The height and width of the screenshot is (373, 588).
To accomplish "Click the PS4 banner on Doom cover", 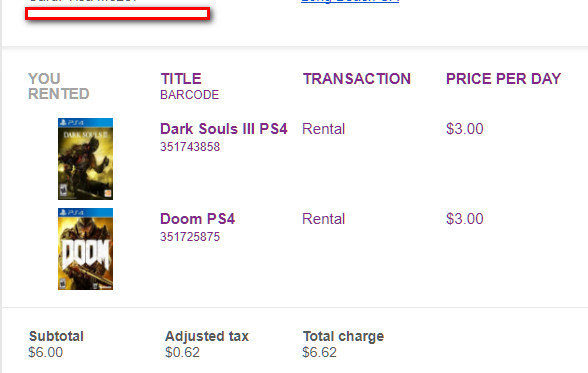I will [x=86, y=213].
